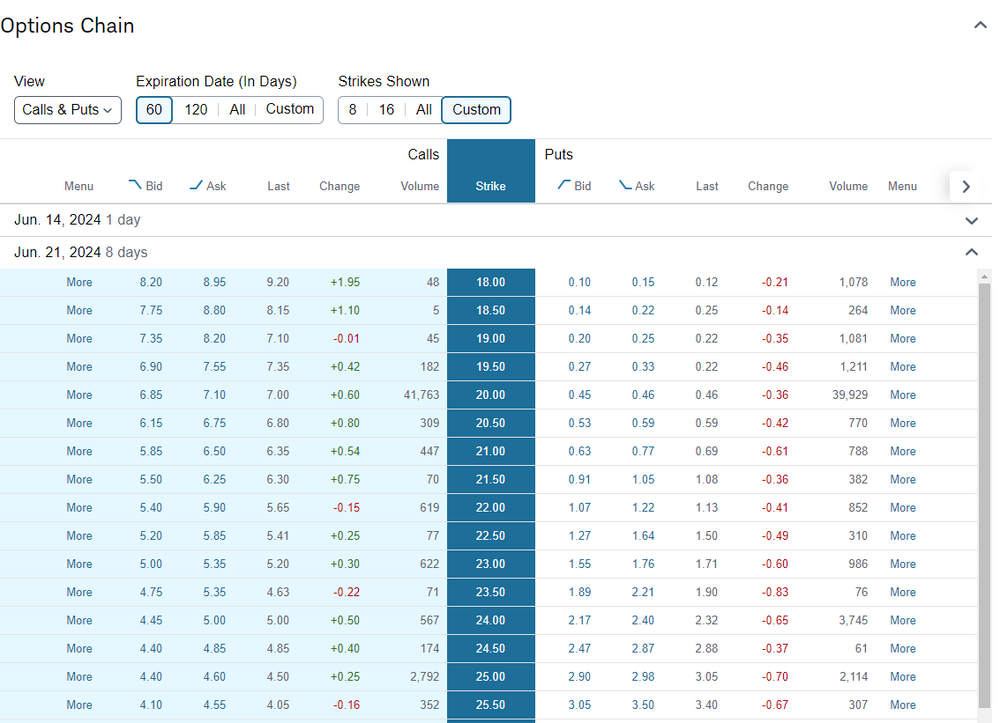Collapse the Jun. 21, 2024 expiration row
Viewport: 1000px width, 723px height.
[x=971, y=252]
